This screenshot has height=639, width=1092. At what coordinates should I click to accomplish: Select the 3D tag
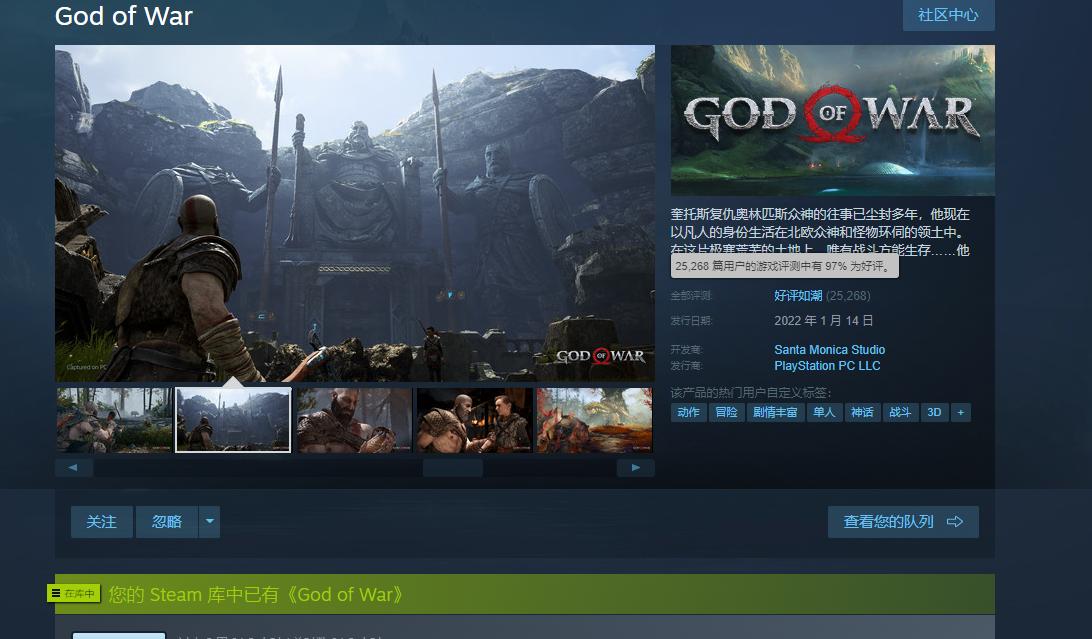point(934,412)
